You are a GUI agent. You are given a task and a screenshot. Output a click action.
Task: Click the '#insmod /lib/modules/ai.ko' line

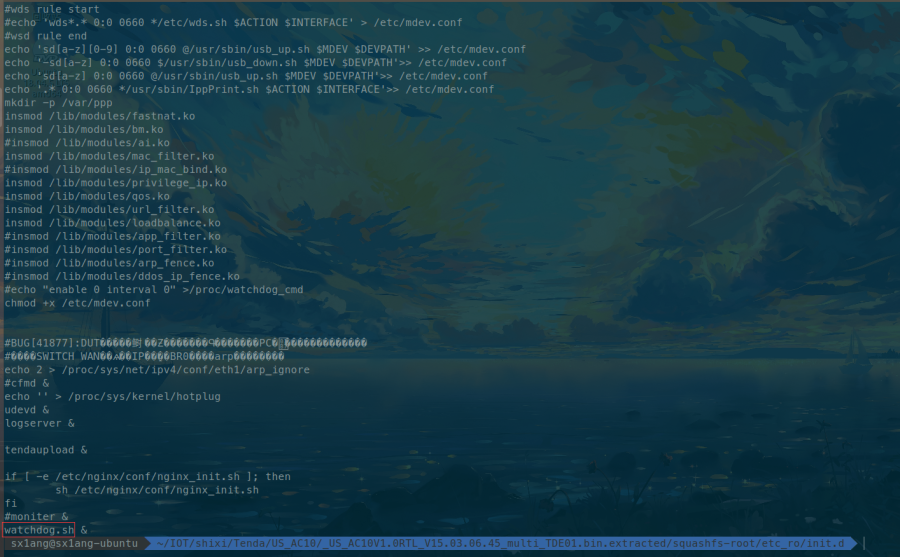[x=86, y=143]
